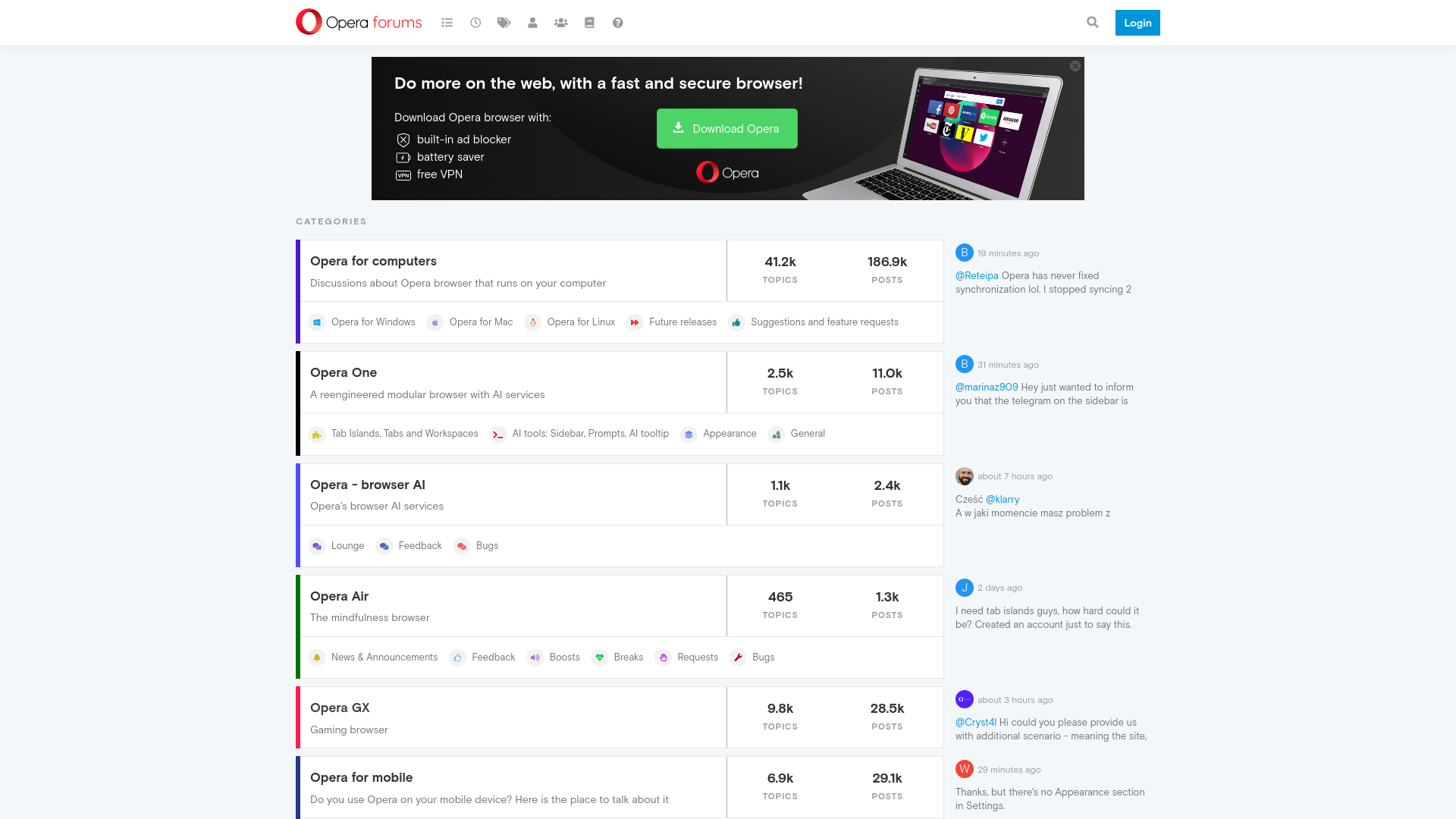Click avatar B next to 19 minutes ago
The height and width of the screenshot is (819, 1456).
(965, 253)
